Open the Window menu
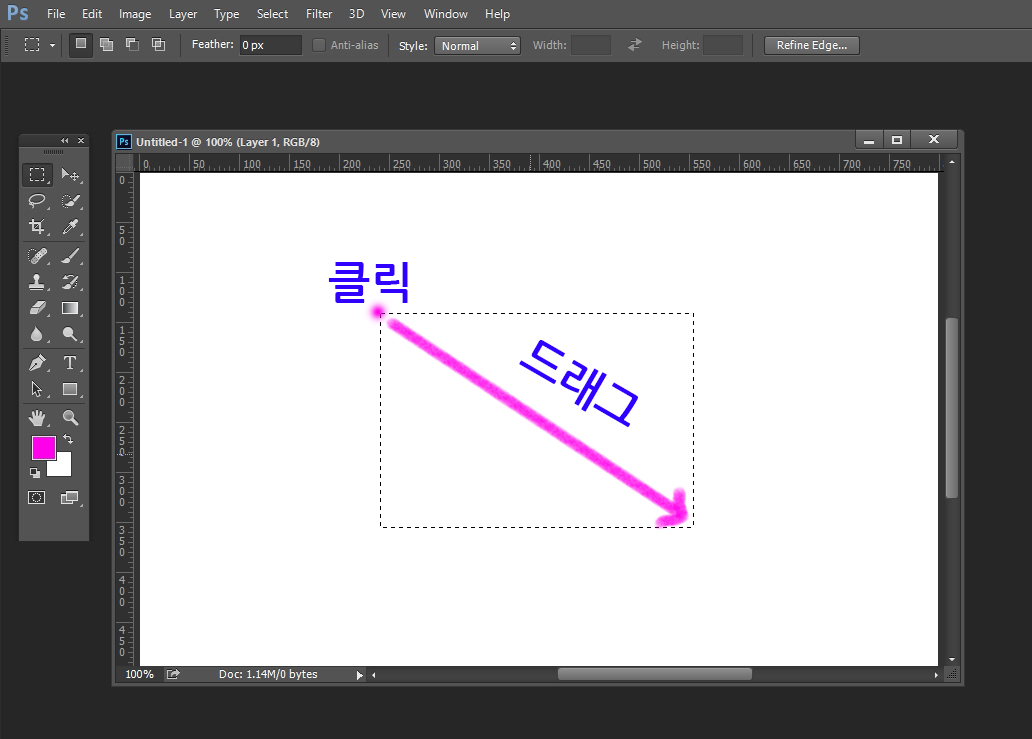 coord(446,14)
